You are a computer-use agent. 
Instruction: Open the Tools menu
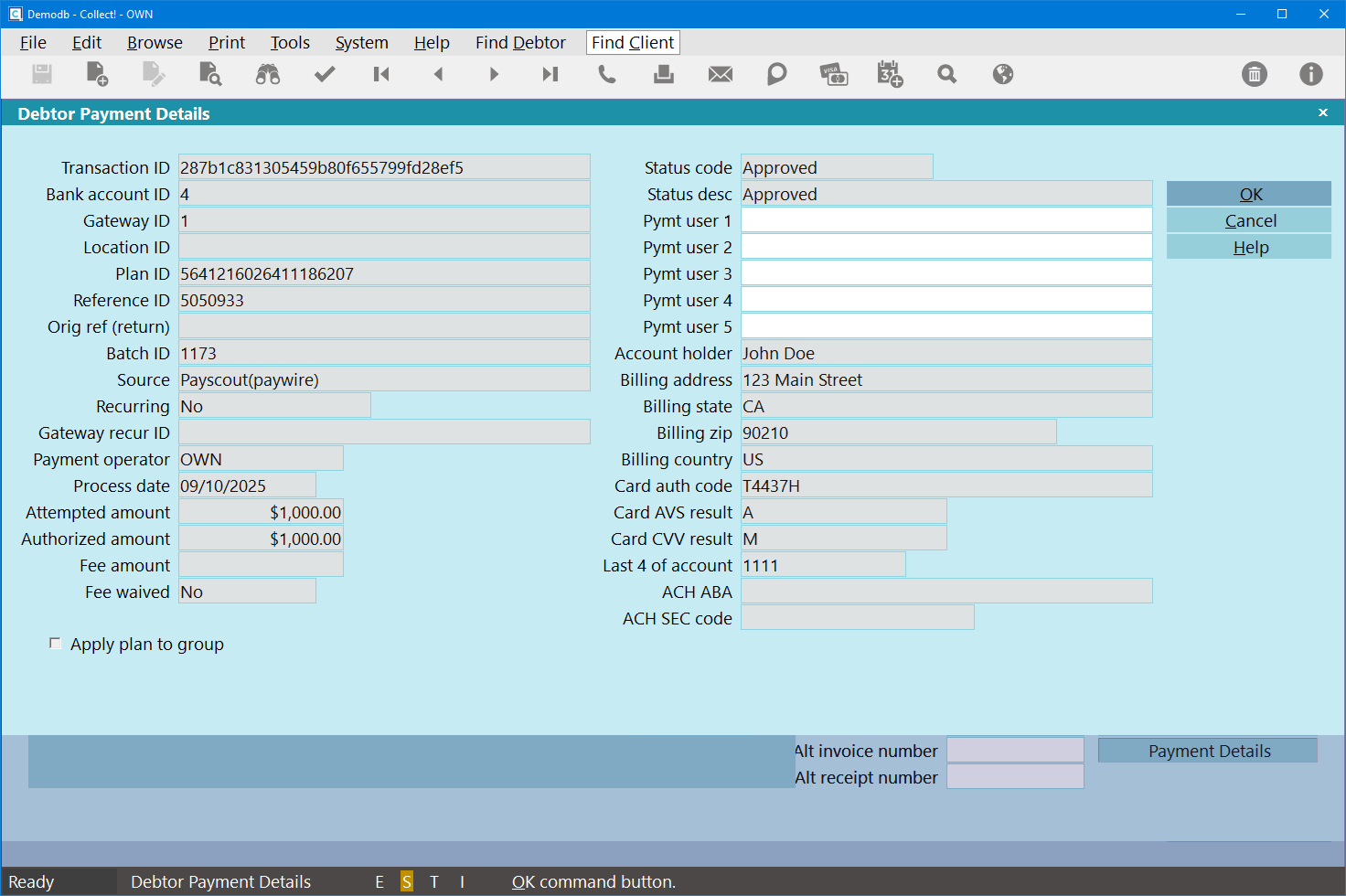coord(290,43)
